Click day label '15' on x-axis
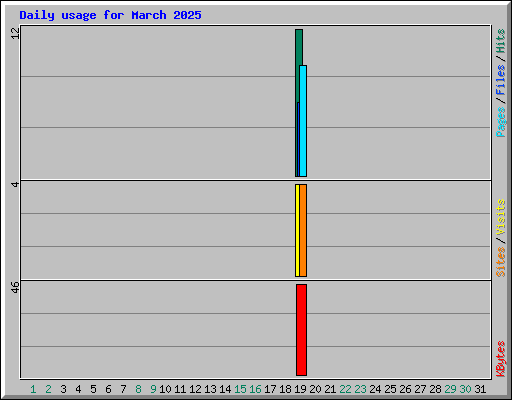This screenshot has height=400, width=512. tap(240, 389)
